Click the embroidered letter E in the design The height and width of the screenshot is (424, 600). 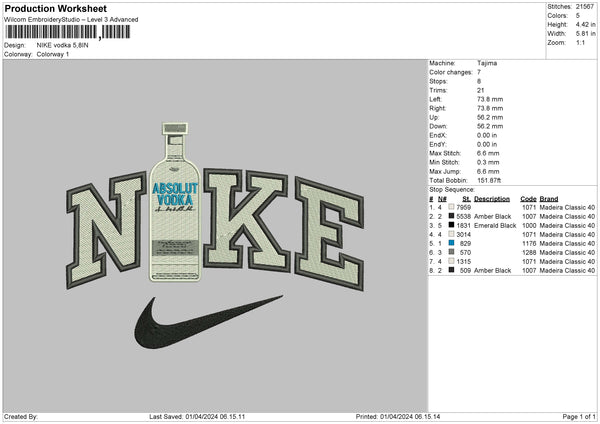[x=329, y=233]
